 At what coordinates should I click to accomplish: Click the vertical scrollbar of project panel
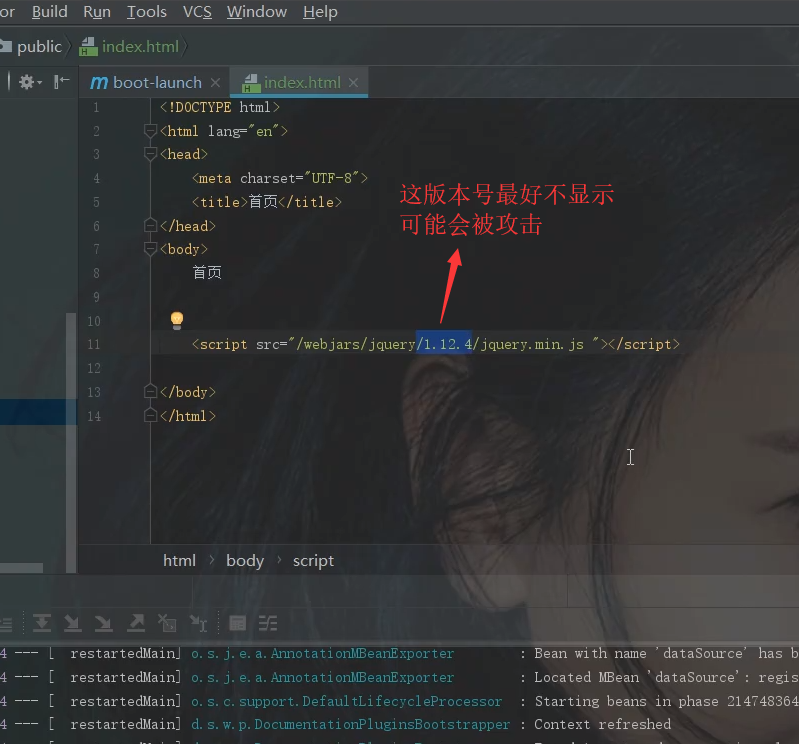[x=71, y=442]
